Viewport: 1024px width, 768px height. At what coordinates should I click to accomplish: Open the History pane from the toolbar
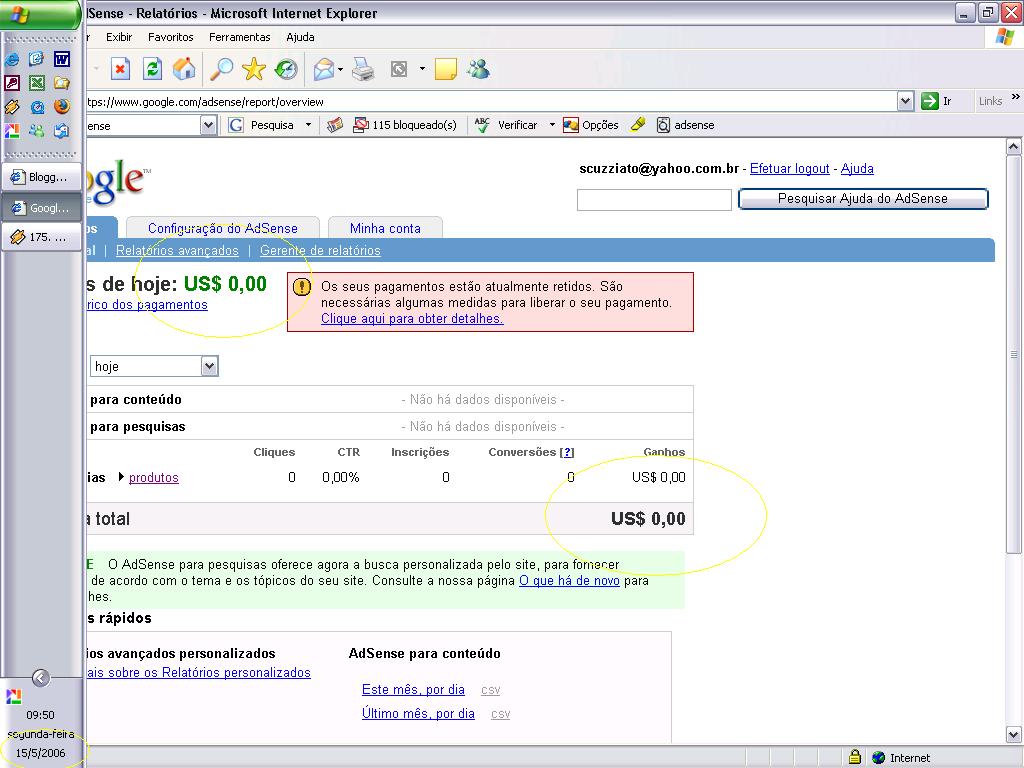pos(285,69)
